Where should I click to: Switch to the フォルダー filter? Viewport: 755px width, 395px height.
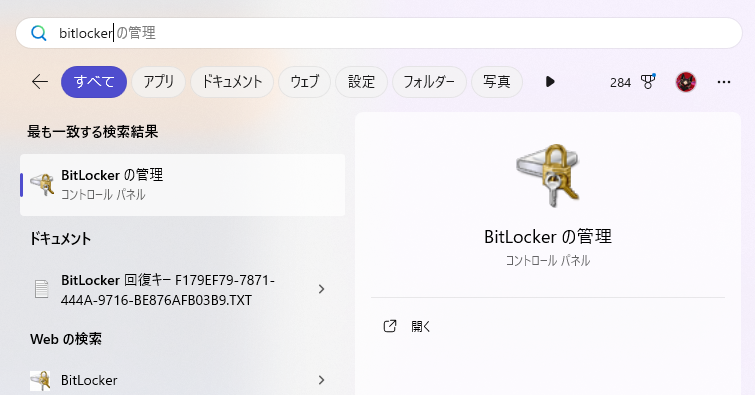pyautogui.click(x=429, y=82)
